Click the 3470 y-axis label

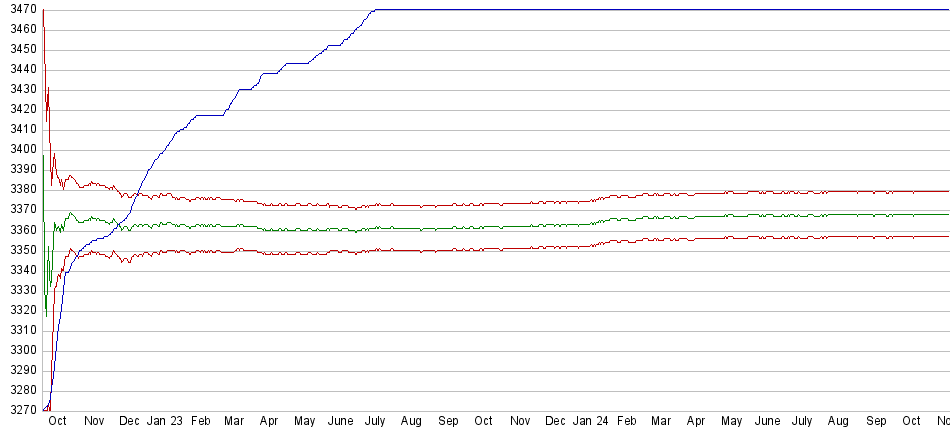click(20, 9)
